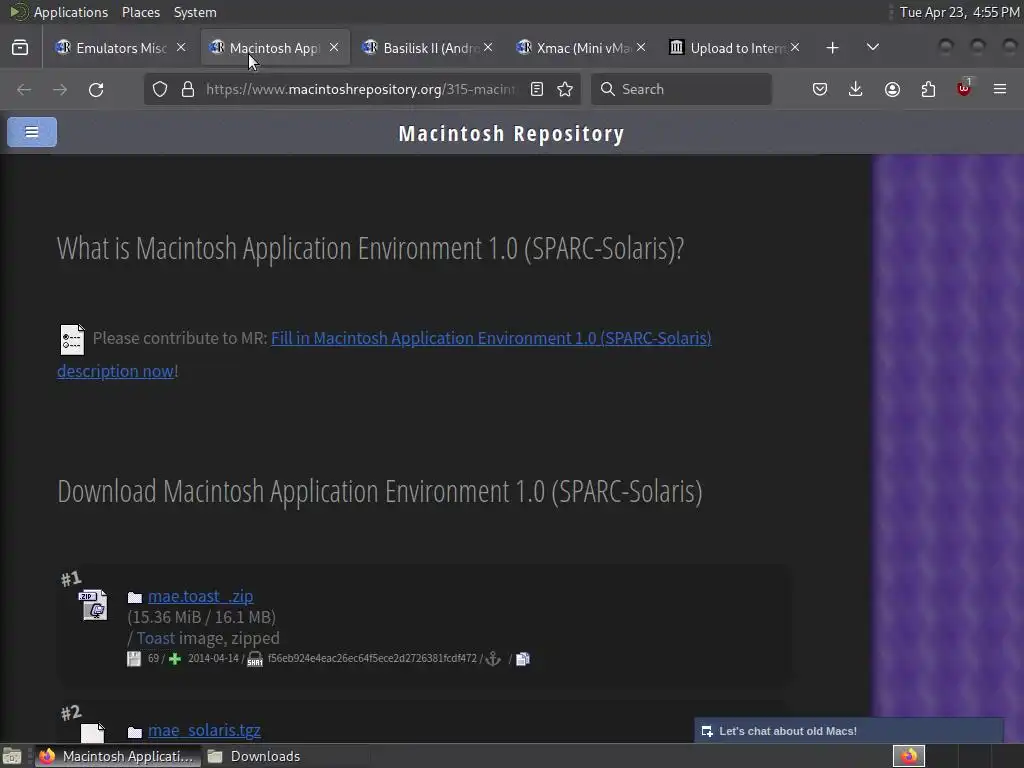Click the contribute document icon before 'Please contribute'
This screenshot has width=1024, height=768.
pyautogui.click(x=72, y=340)
